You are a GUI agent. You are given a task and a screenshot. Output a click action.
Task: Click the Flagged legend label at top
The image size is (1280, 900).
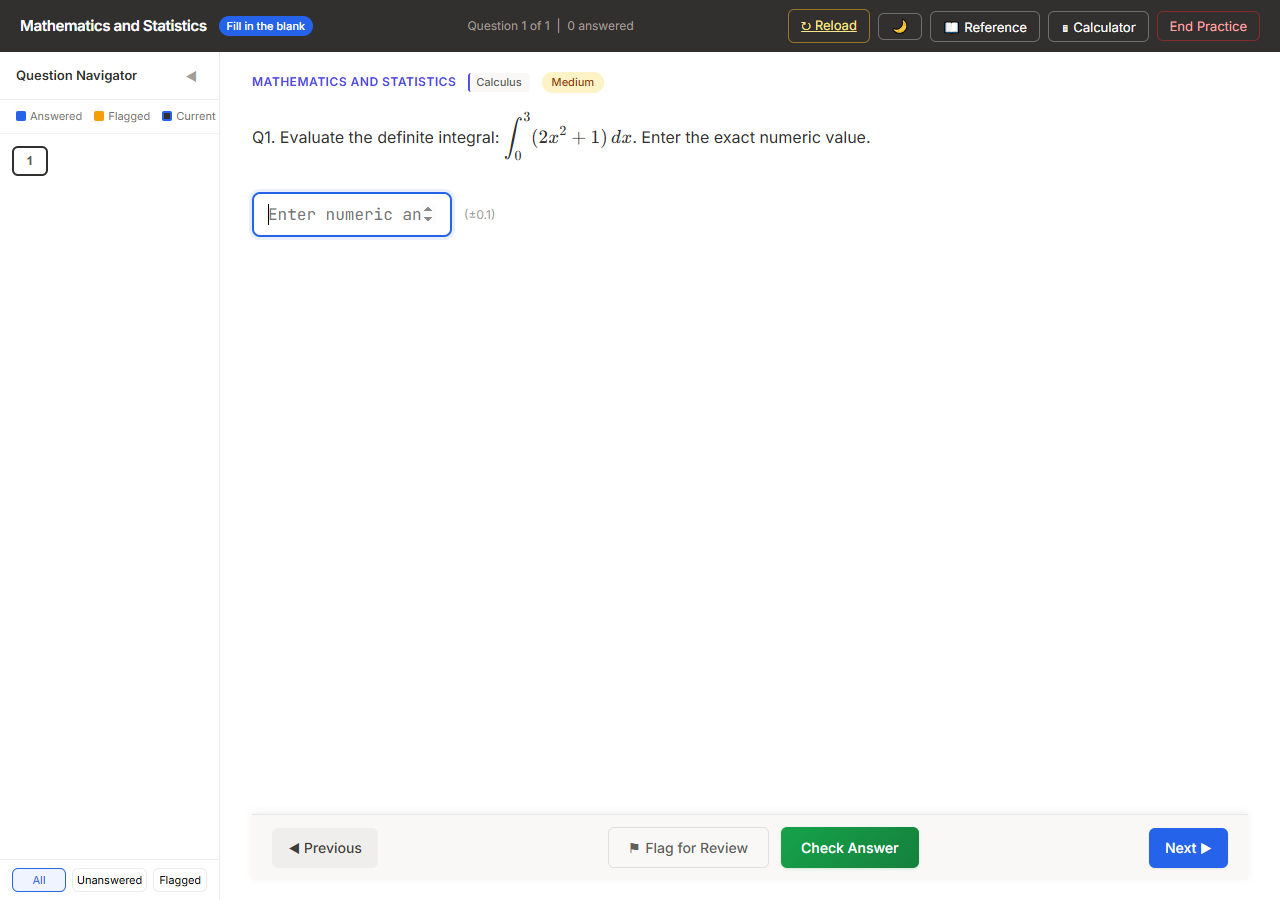point(129,116)
